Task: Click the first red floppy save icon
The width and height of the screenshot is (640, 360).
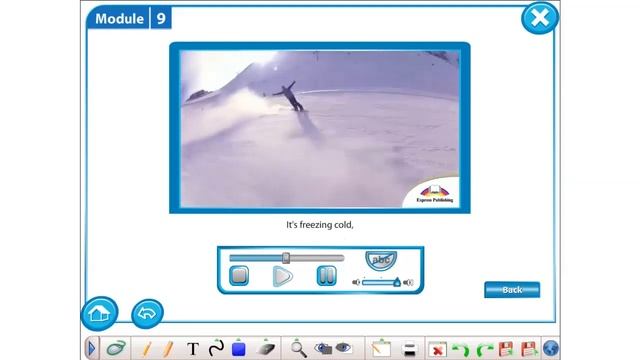Action: coord(506,349)
